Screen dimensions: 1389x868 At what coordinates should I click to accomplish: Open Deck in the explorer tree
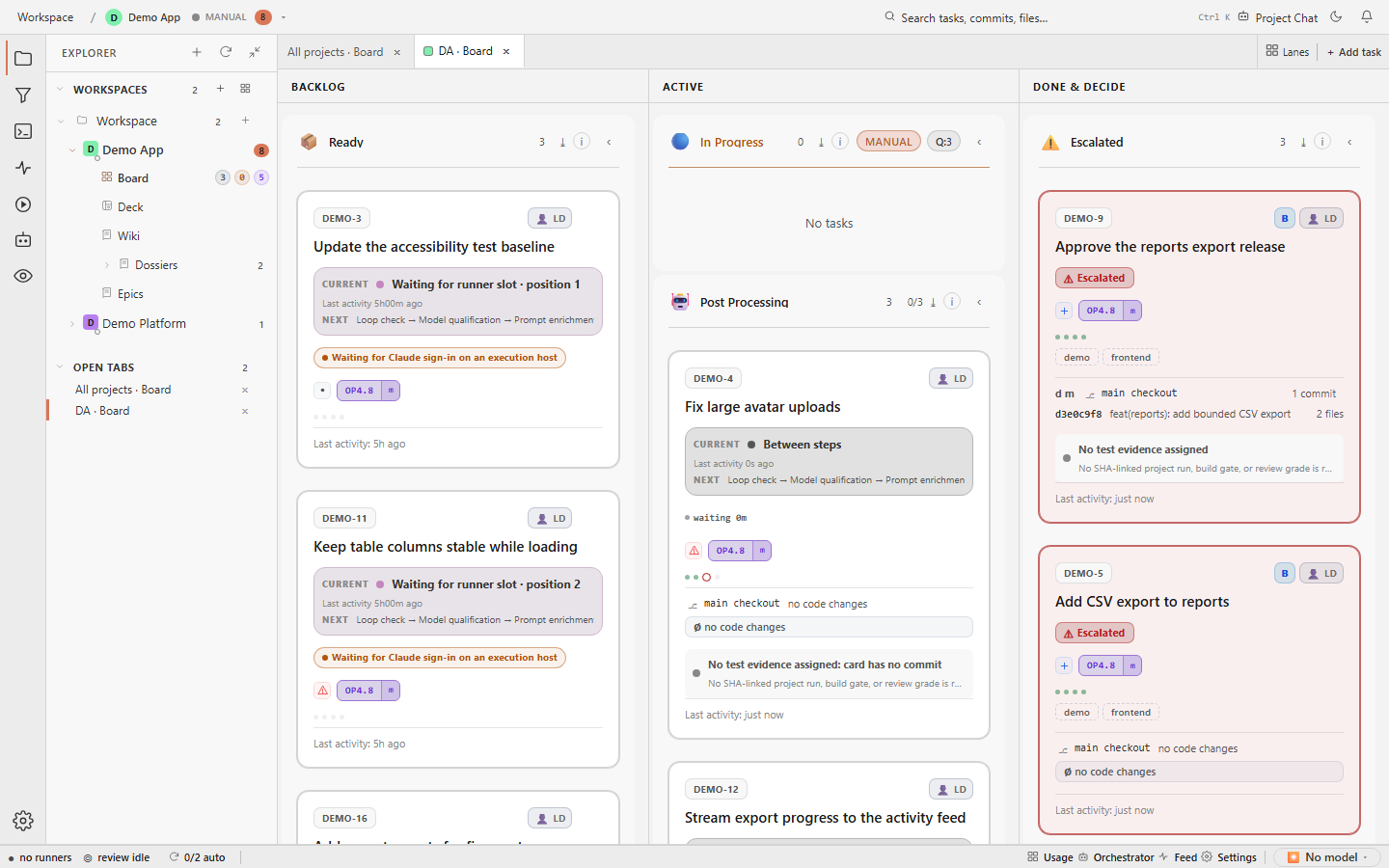coord(130,207)
